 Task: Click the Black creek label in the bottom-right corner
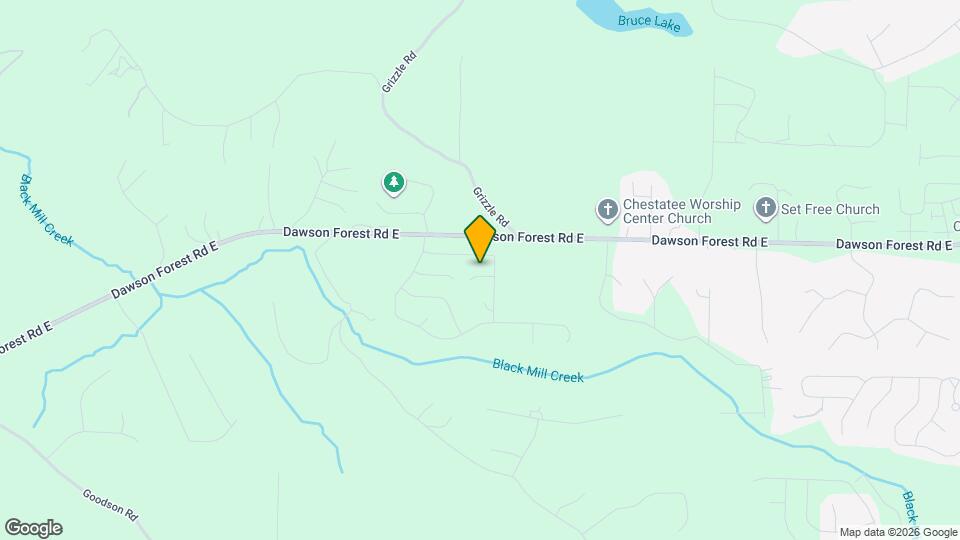910,507
